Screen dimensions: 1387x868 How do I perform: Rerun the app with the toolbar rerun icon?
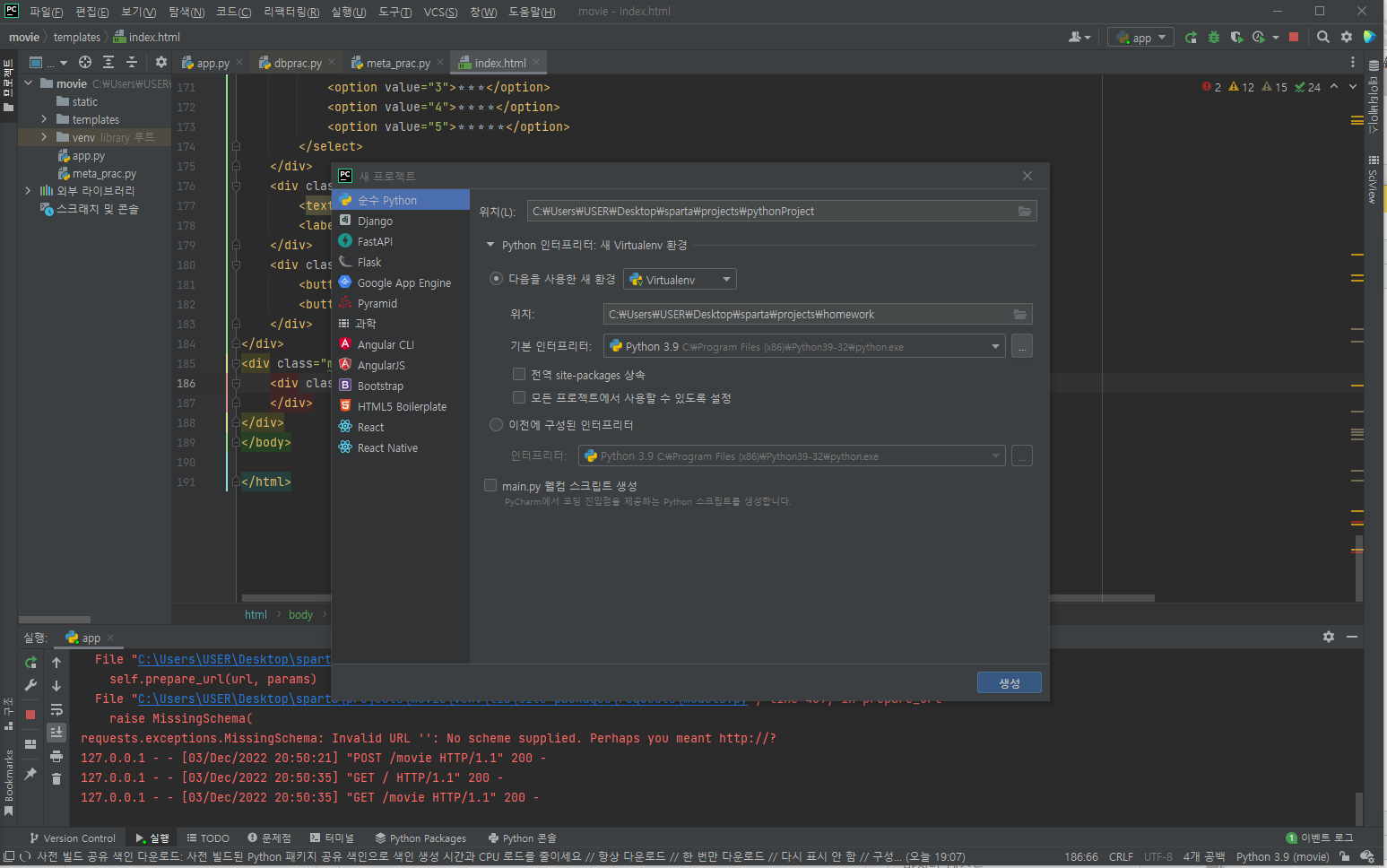1191,37
